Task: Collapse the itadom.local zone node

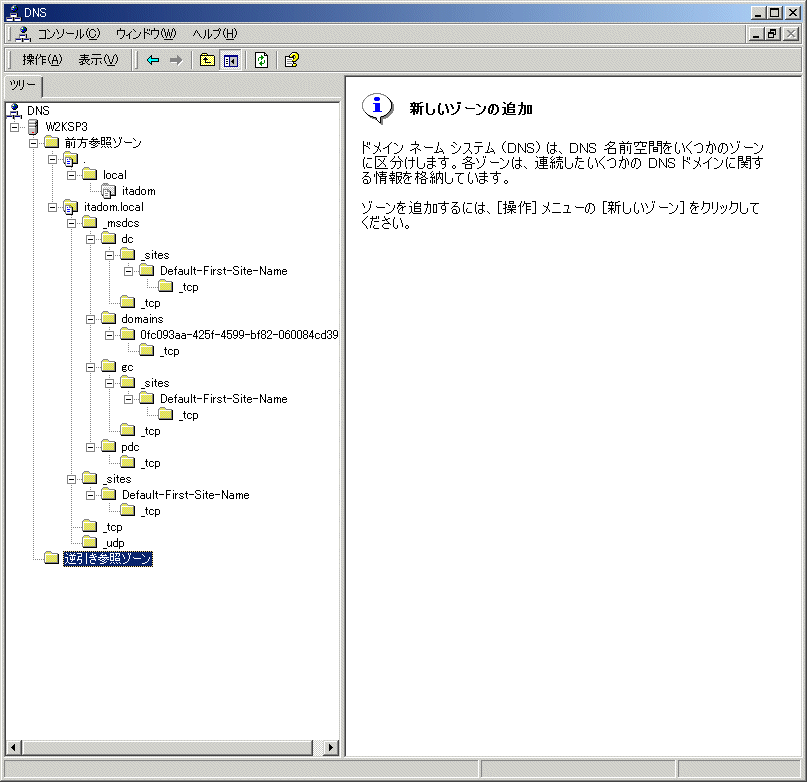Action: point(52,207)
